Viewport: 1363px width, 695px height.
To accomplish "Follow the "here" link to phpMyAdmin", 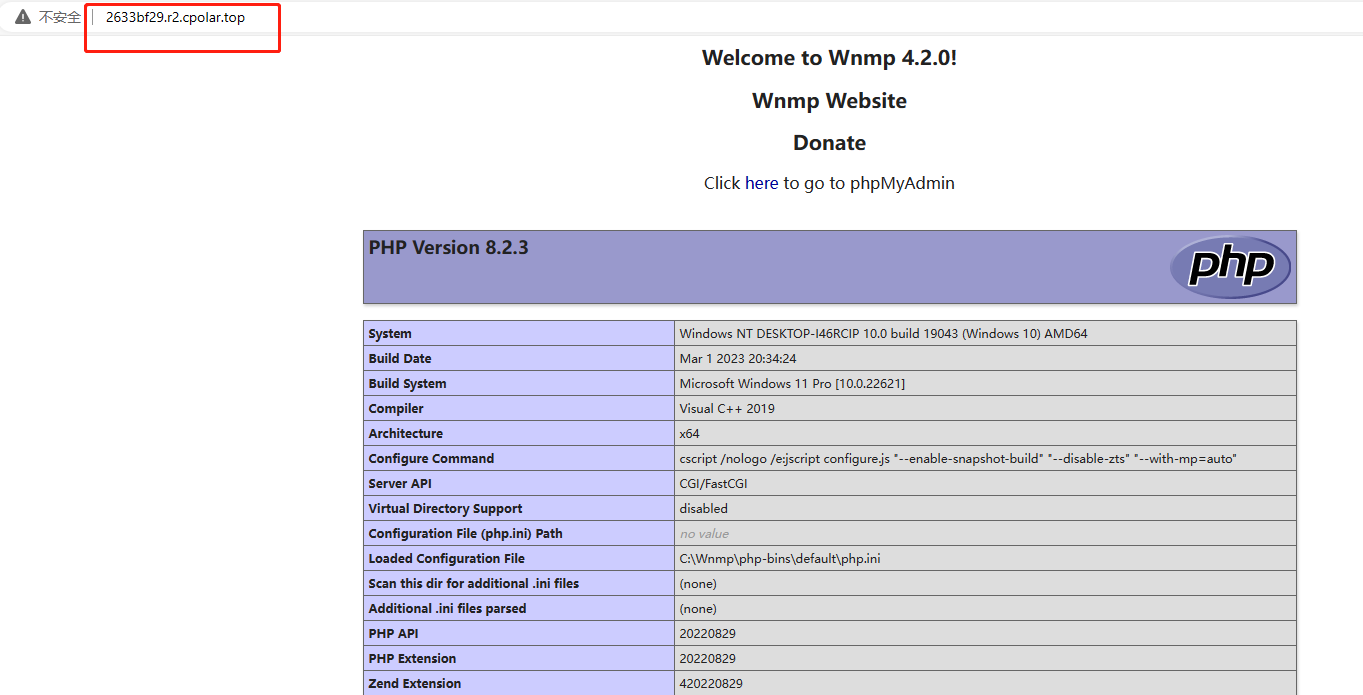I will 761,183.
